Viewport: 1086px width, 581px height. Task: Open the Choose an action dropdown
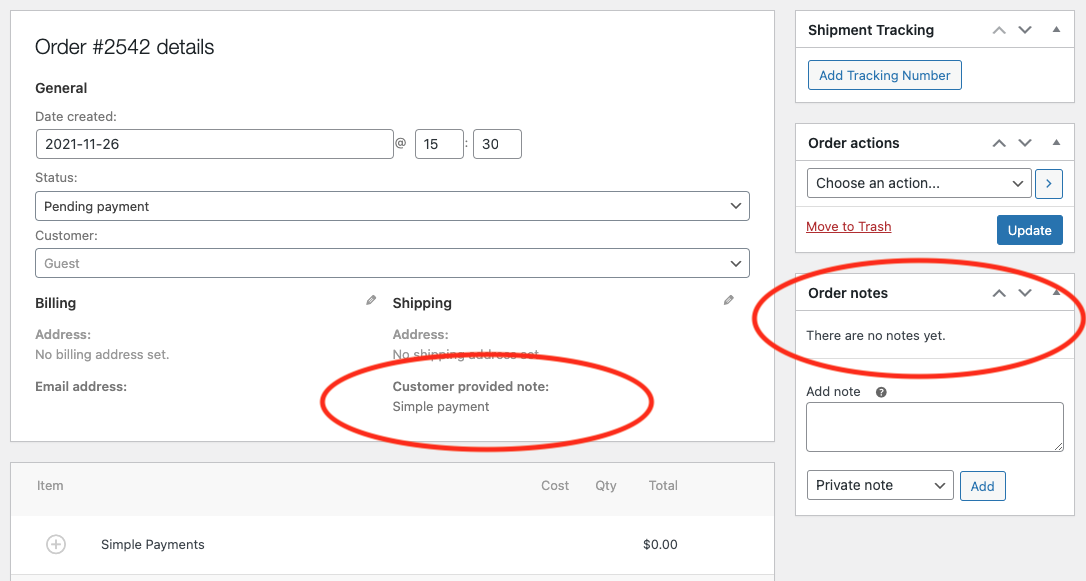(x=919, y=184)
